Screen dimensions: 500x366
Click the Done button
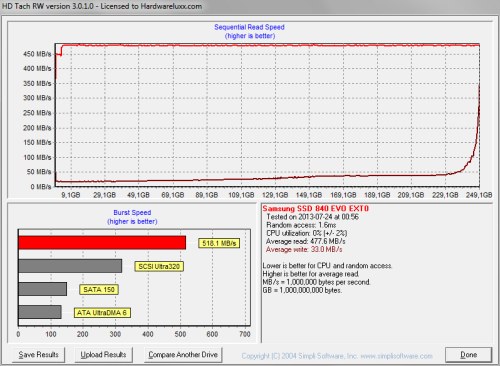(468, 355)
